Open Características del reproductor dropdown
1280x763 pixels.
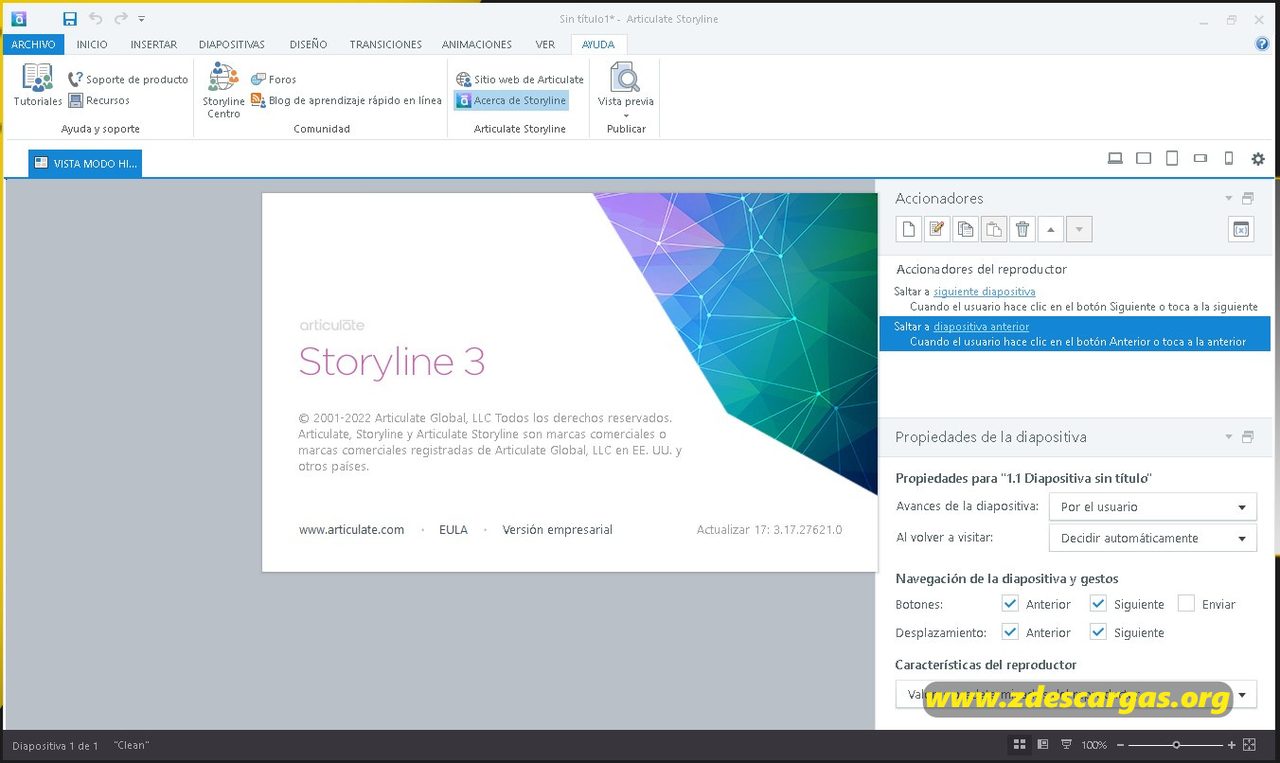click(1076, 694)
